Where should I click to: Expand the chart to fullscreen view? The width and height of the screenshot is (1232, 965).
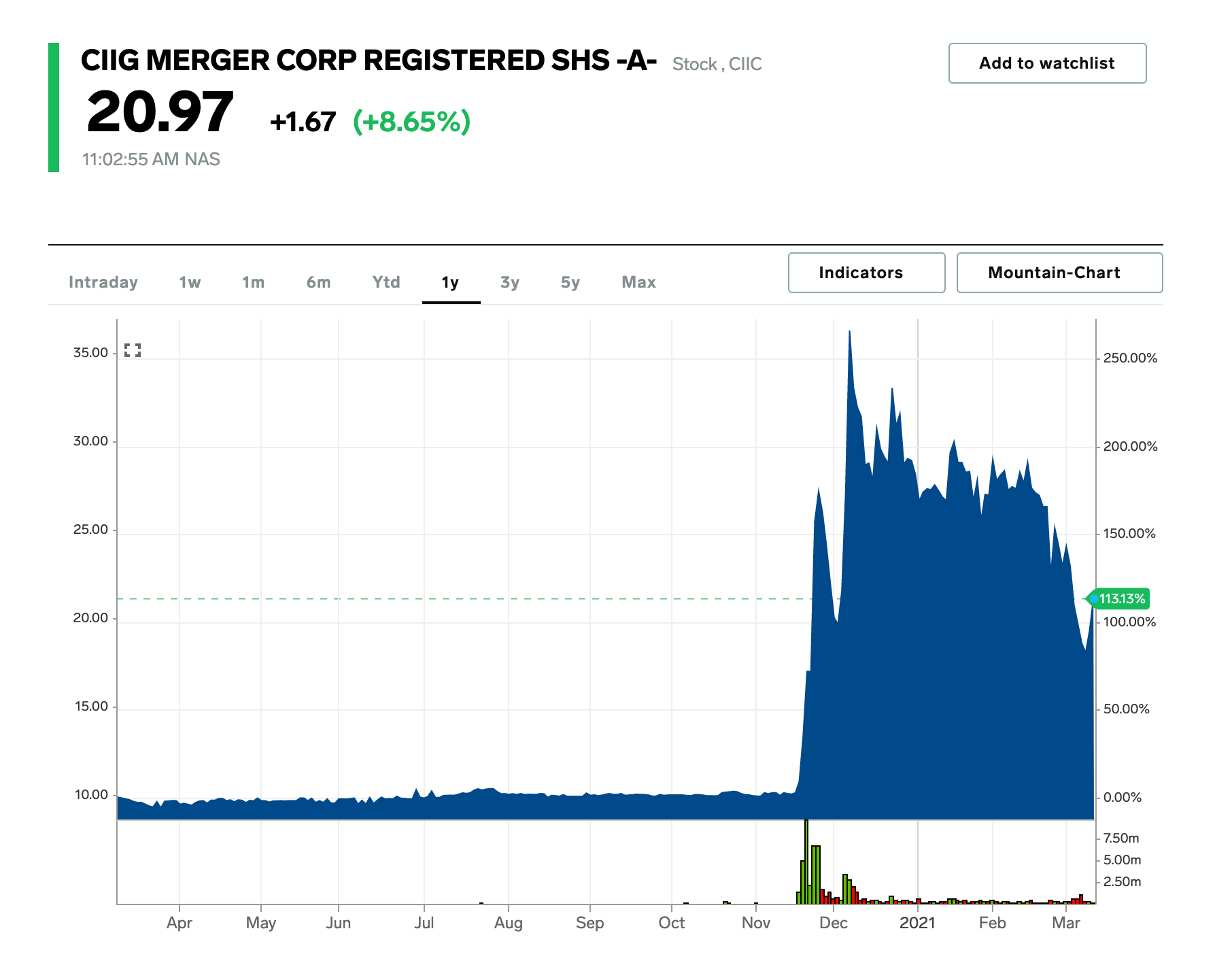(135, 350)
